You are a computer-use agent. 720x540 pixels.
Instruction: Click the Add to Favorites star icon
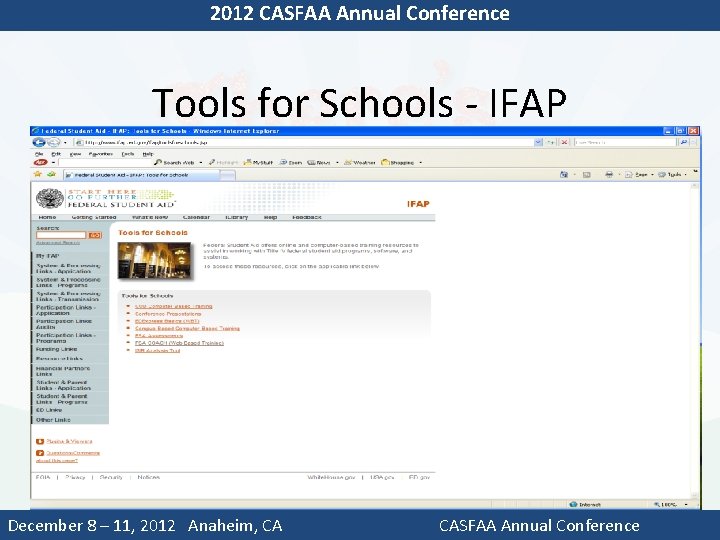click(x=51, y=174)
